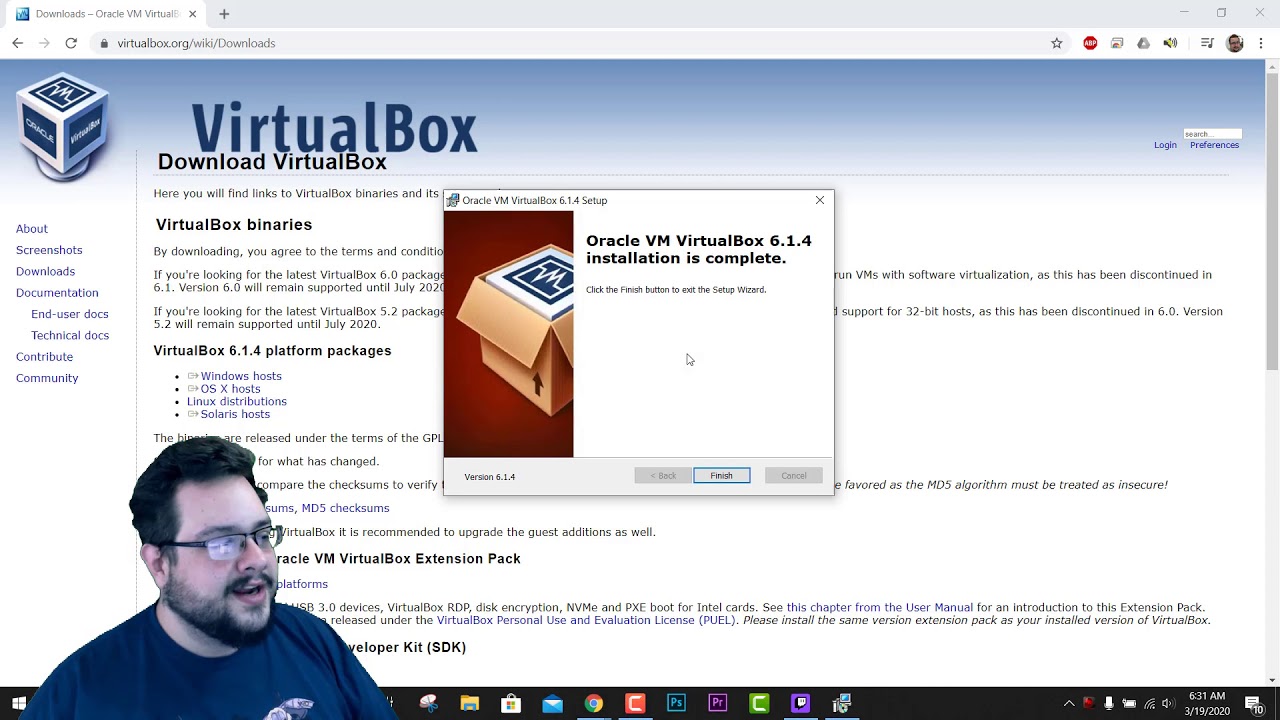This screenshot has width=1280, height=720.
Task: Close the VirtualBox Setup dialog via X
Action: click(x=820, y=200)
